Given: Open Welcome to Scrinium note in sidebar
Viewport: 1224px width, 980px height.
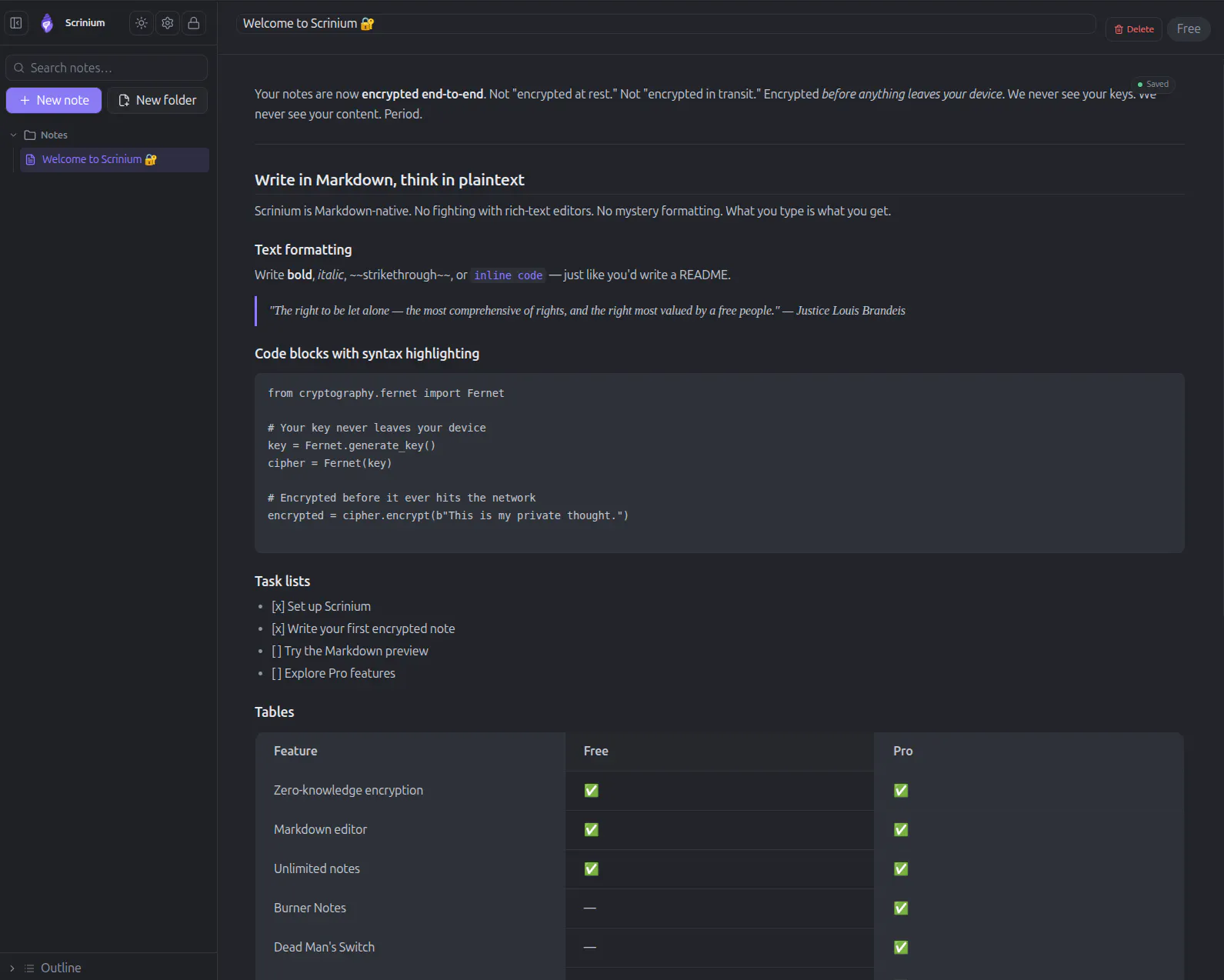Looking at the screenshot, I should pos(115,159).
